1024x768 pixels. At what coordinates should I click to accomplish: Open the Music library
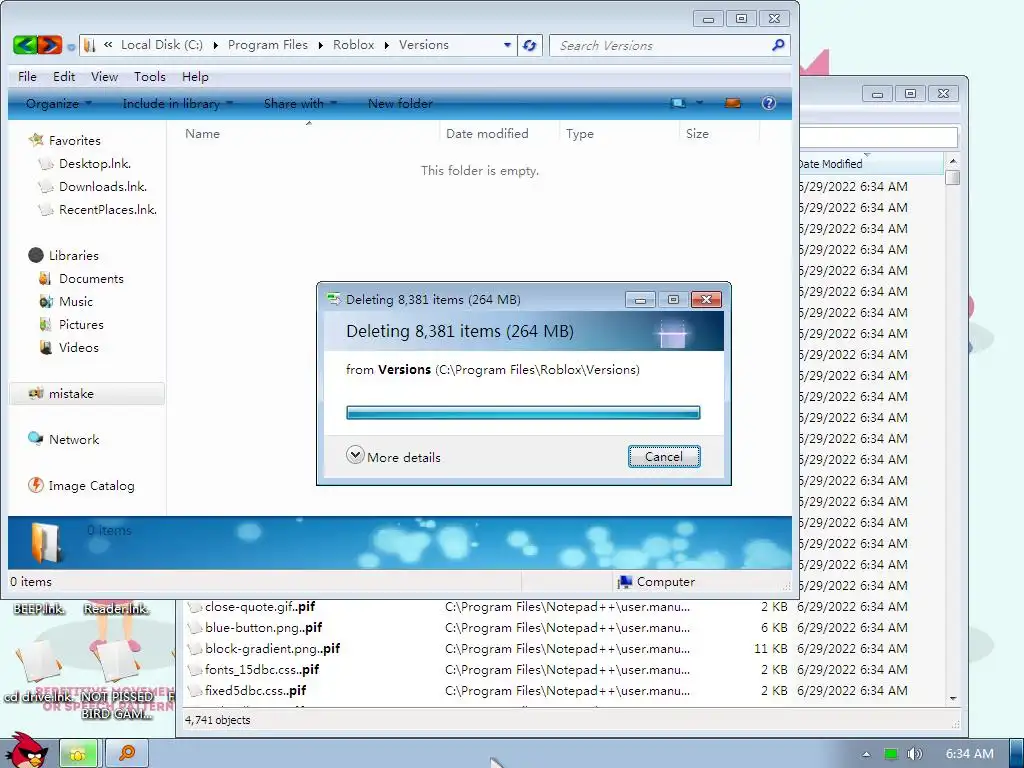(x=76, y=301)
